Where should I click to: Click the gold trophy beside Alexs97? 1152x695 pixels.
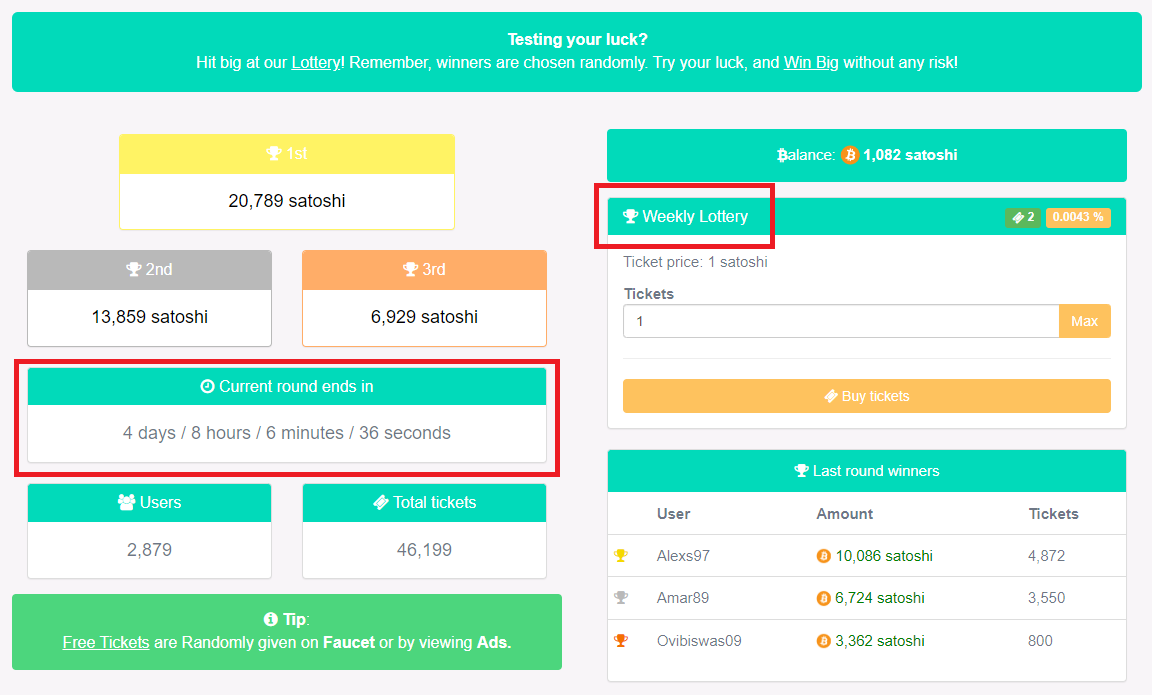coord(621,556)
